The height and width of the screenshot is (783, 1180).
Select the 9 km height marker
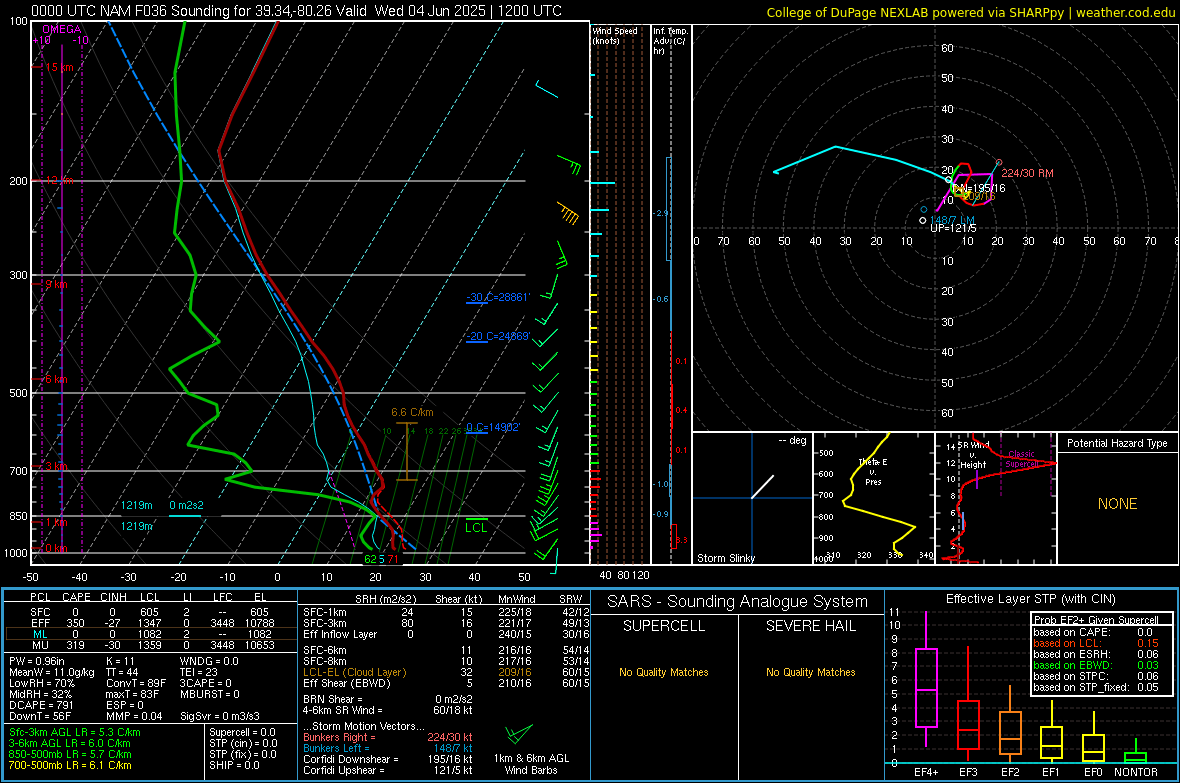(x=56, y=285)
